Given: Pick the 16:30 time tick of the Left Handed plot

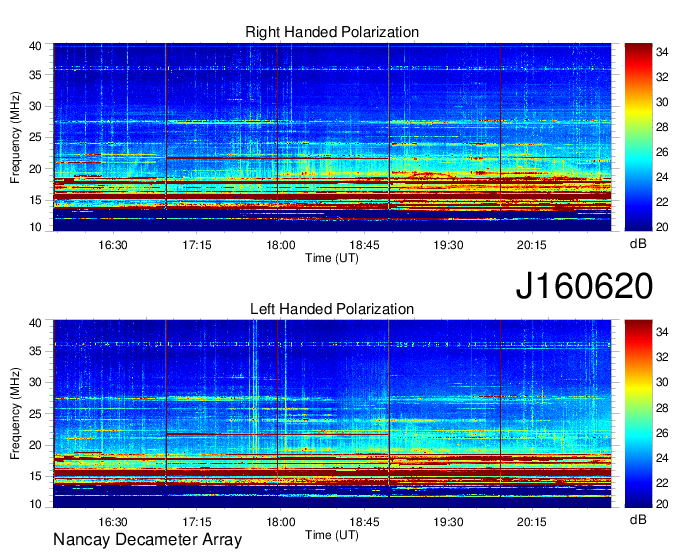Looking at the screenshot, I should 113,522.
